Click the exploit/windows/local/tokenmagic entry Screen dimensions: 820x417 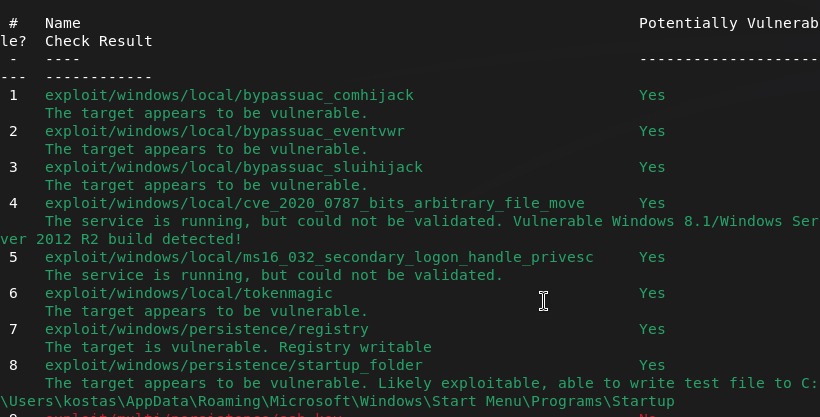coord(188,293)
